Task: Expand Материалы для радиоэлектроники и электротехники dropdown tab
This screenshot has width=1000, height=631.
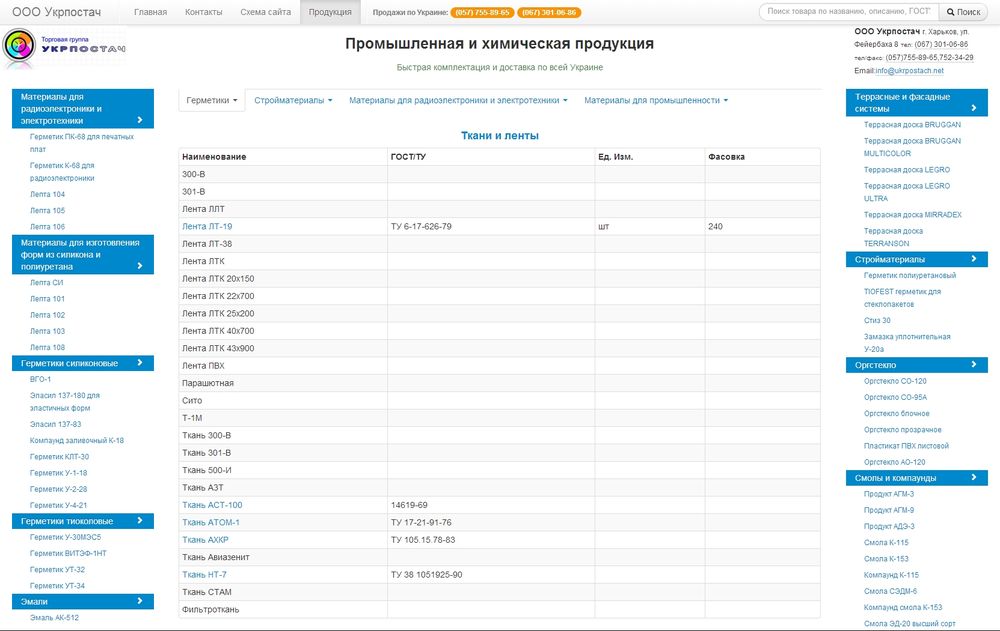Action: pos(458,100)
